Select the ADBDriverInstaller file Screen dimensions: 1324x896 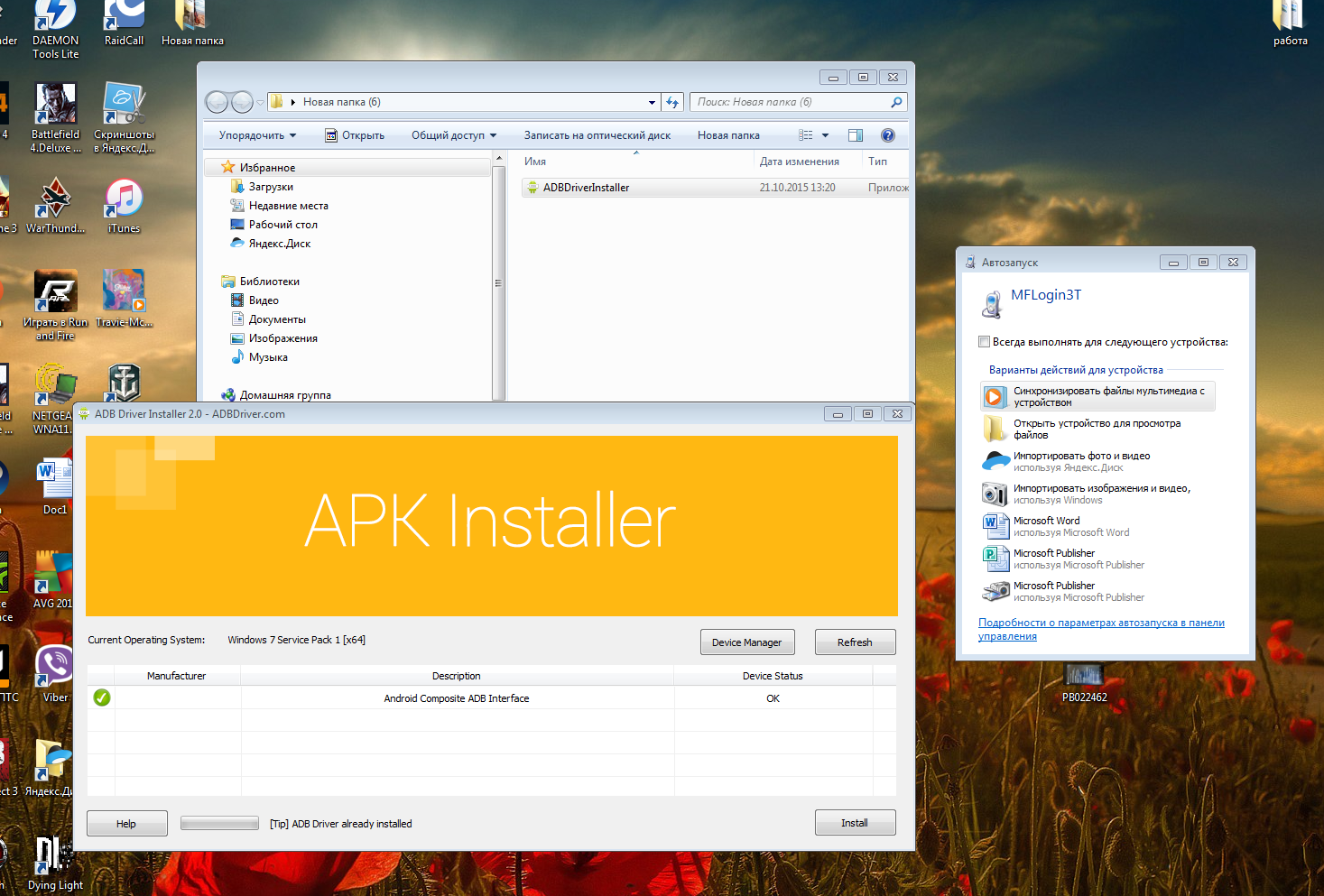(x=586, y=188)
